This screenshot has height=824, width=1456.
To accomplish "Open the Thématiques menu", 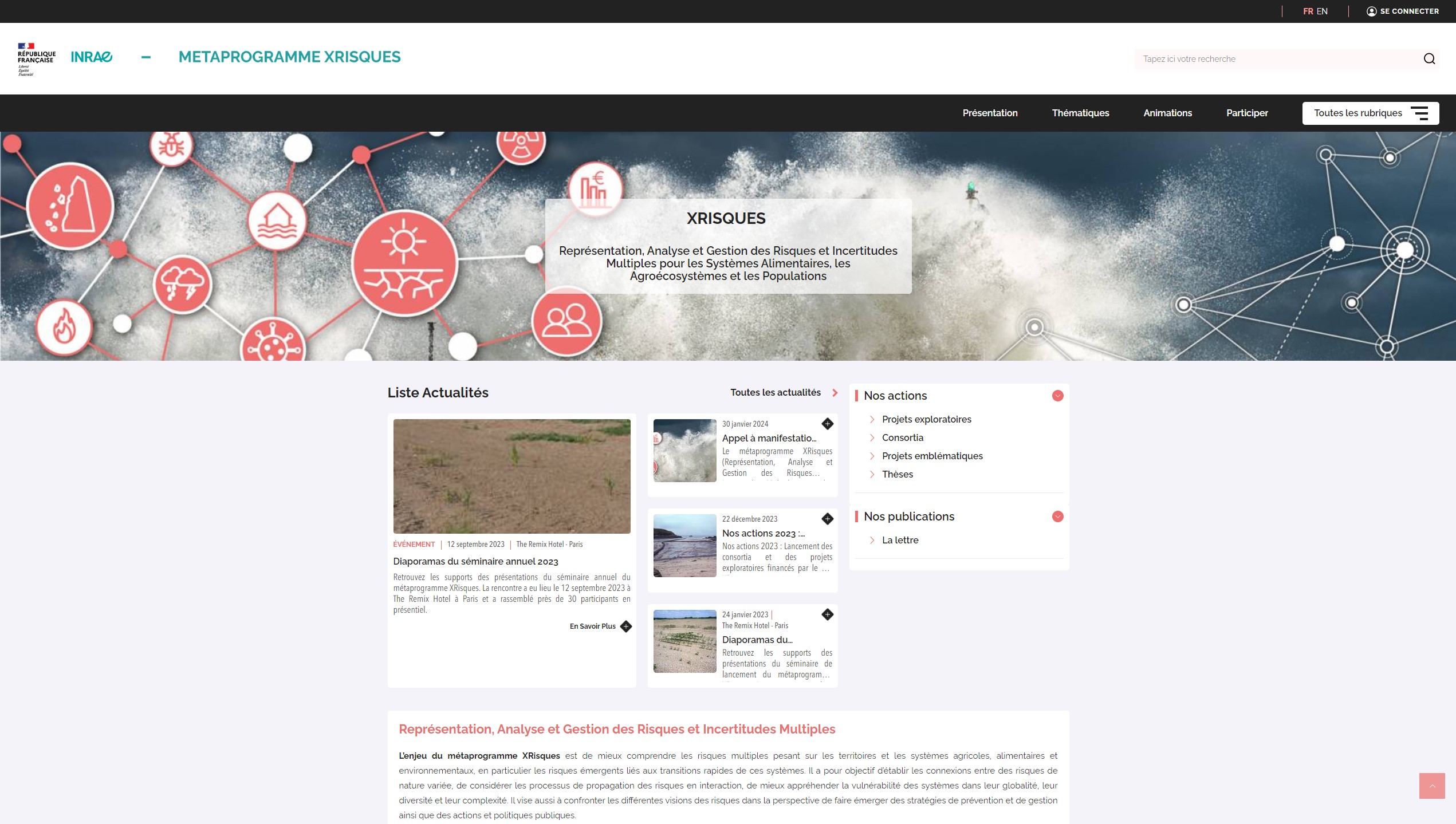I will (1080, 113).
